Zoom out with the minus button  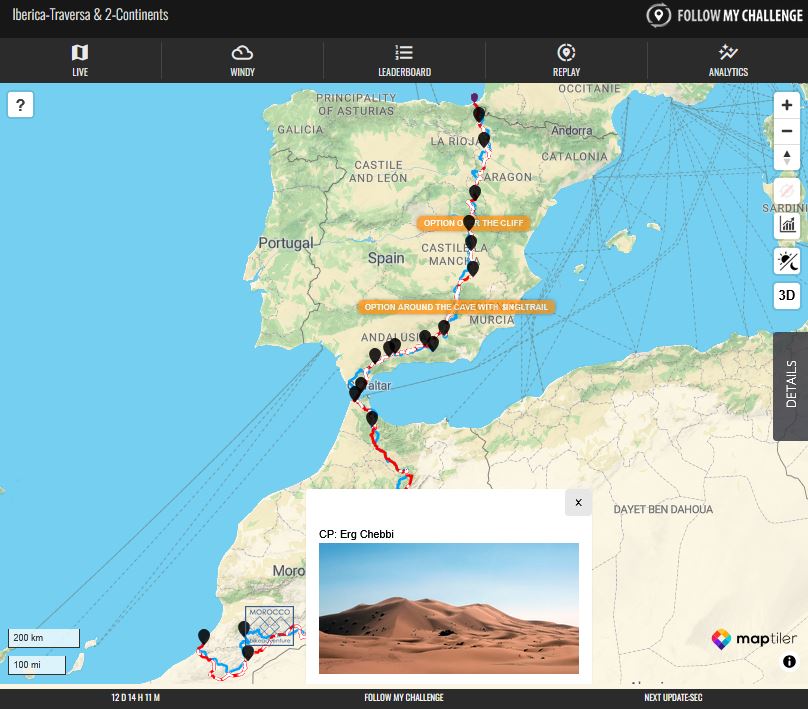pyautogui.click(x=787, y=131)
